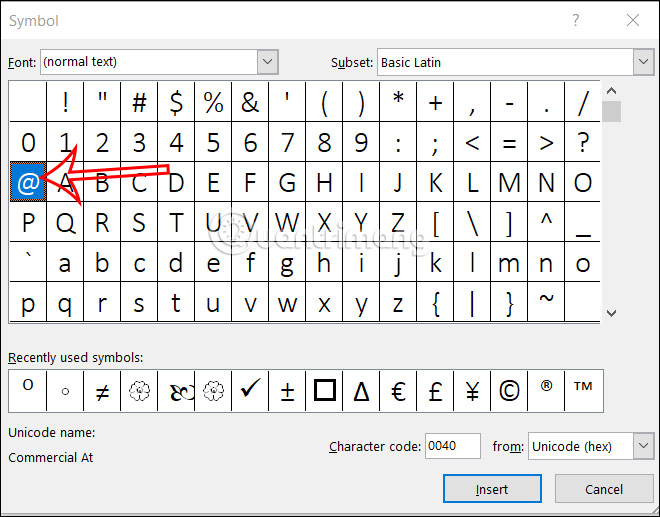
Task: Select digit 0 in the symbol grid
Action: coord(28,142)
